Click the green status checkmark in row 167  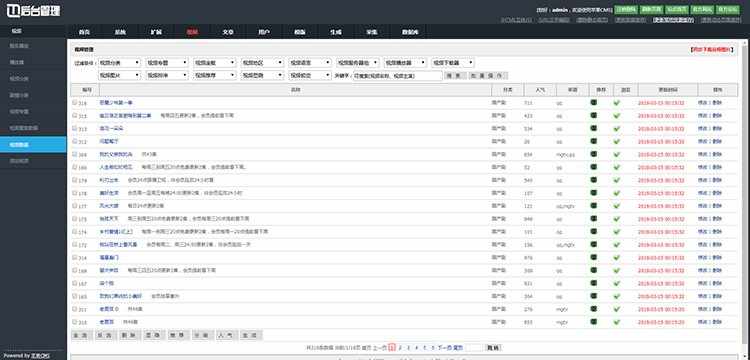pos(617,283)
